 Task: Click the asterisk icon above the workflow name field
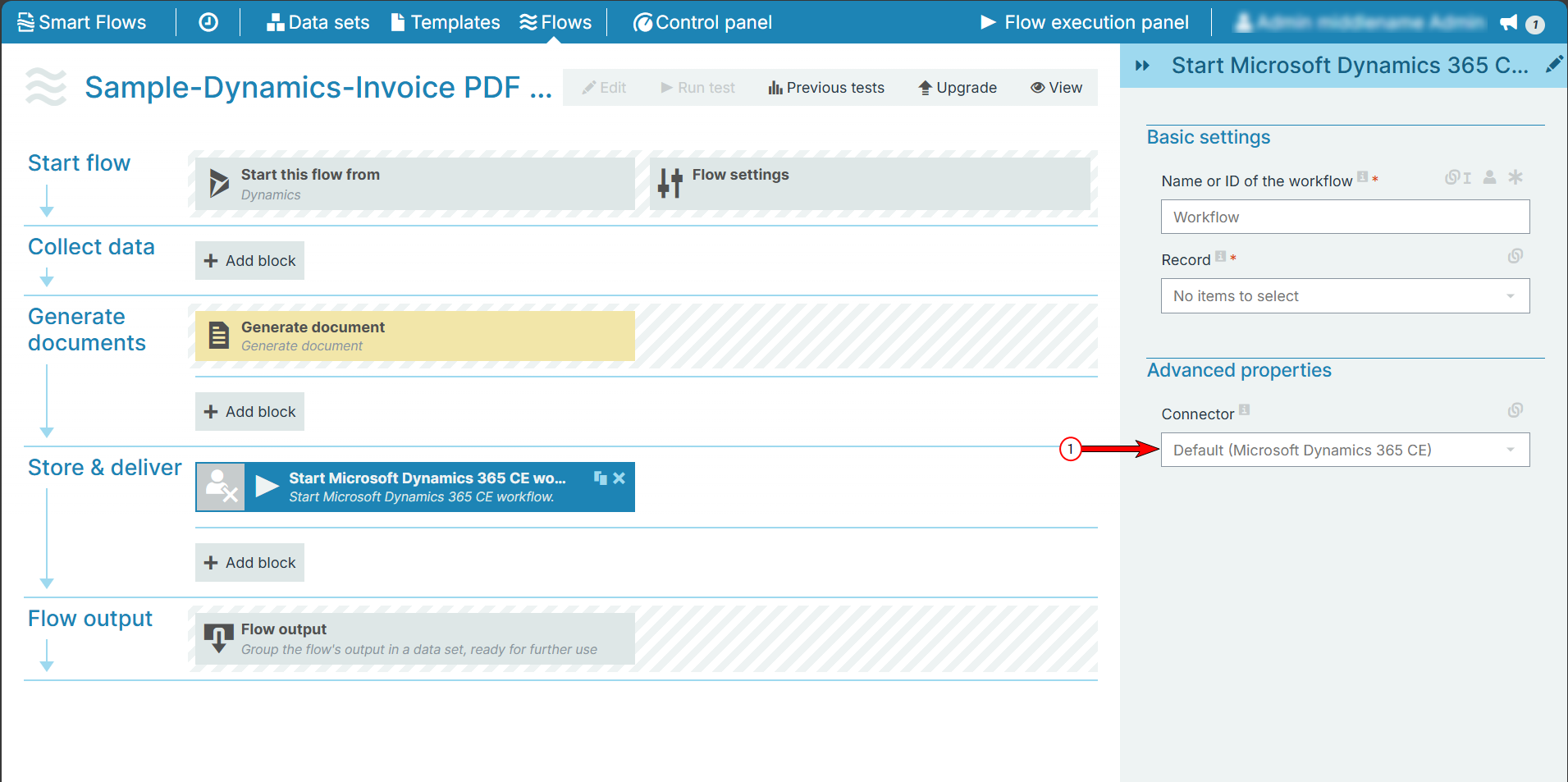pos(1515,176)
